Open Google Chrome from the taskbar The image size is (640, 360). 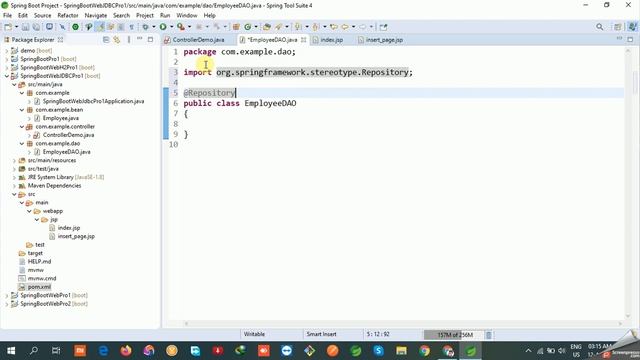424,351
